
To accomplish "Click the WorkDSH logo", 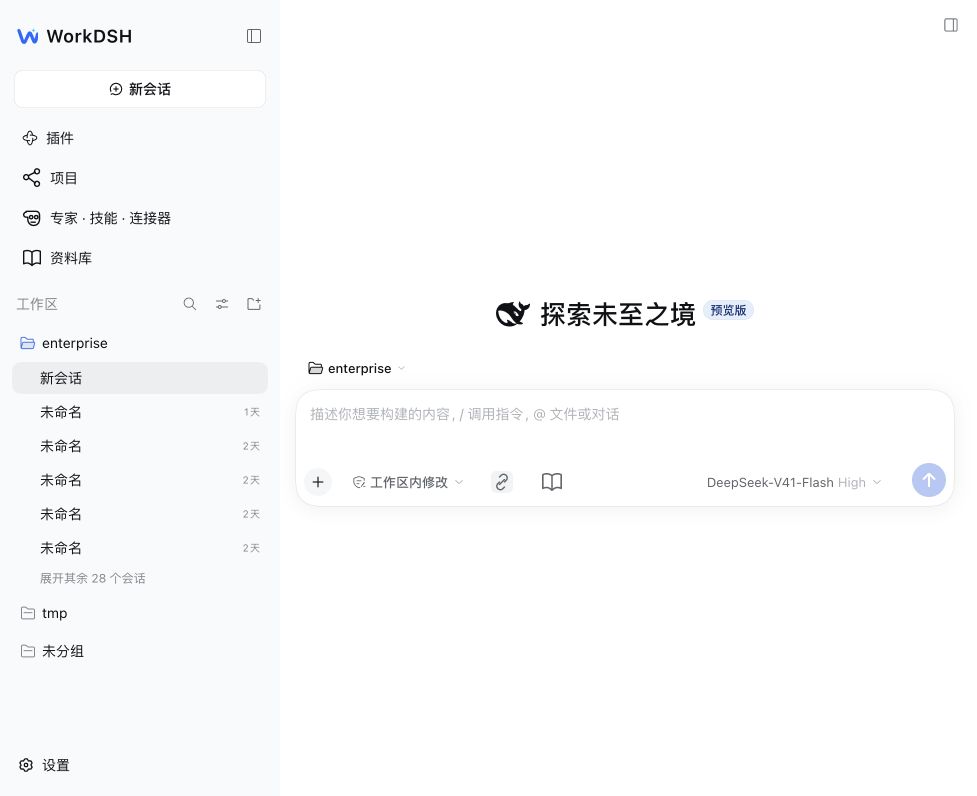I will (x=74, y=36).
